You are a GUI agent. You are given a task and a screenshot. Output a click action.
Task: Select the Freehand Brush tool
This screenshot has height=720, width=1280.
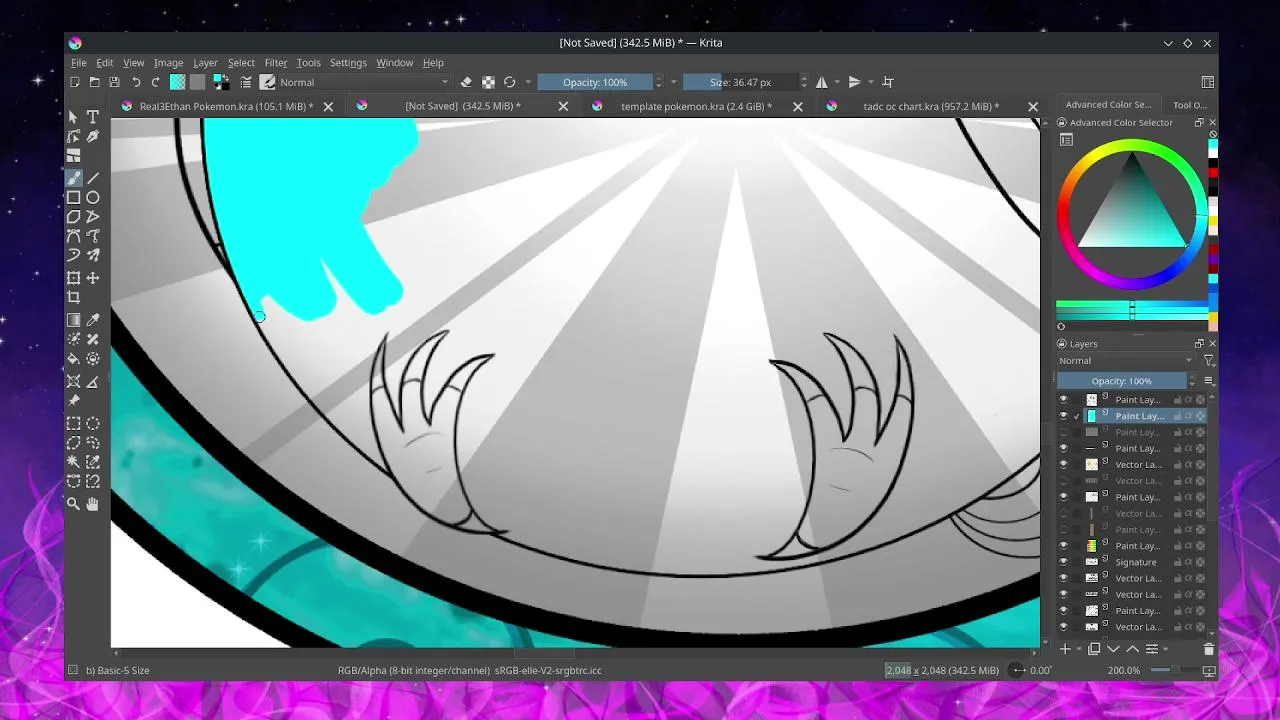[73, 178]
